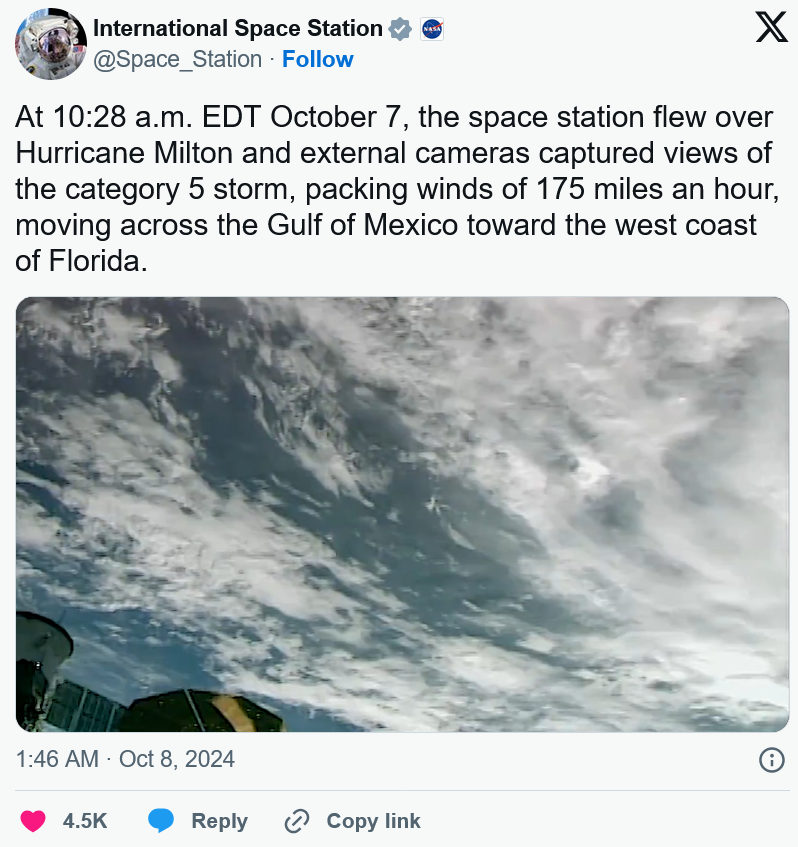The image size is (798, 847).
Task: Click the 4.5K likes count
Action: tap(85, 821)
